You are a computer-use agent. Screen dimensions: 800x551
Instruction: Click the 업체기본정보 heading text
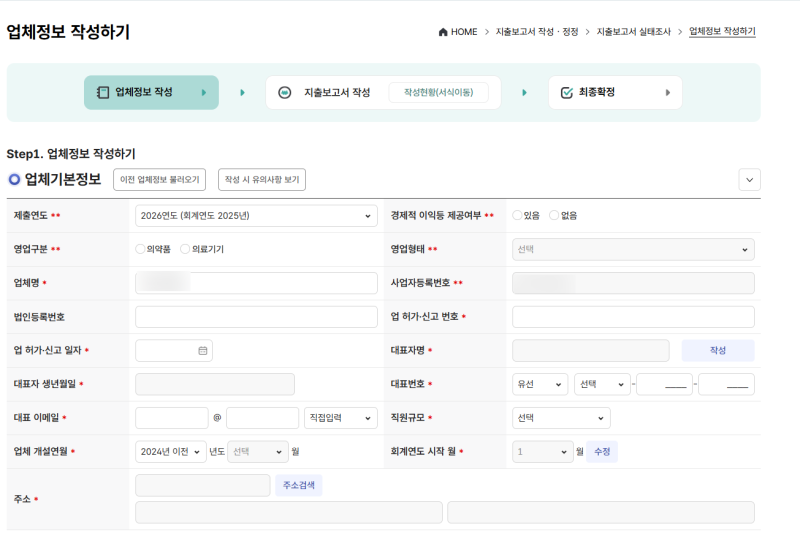point(63,180)
